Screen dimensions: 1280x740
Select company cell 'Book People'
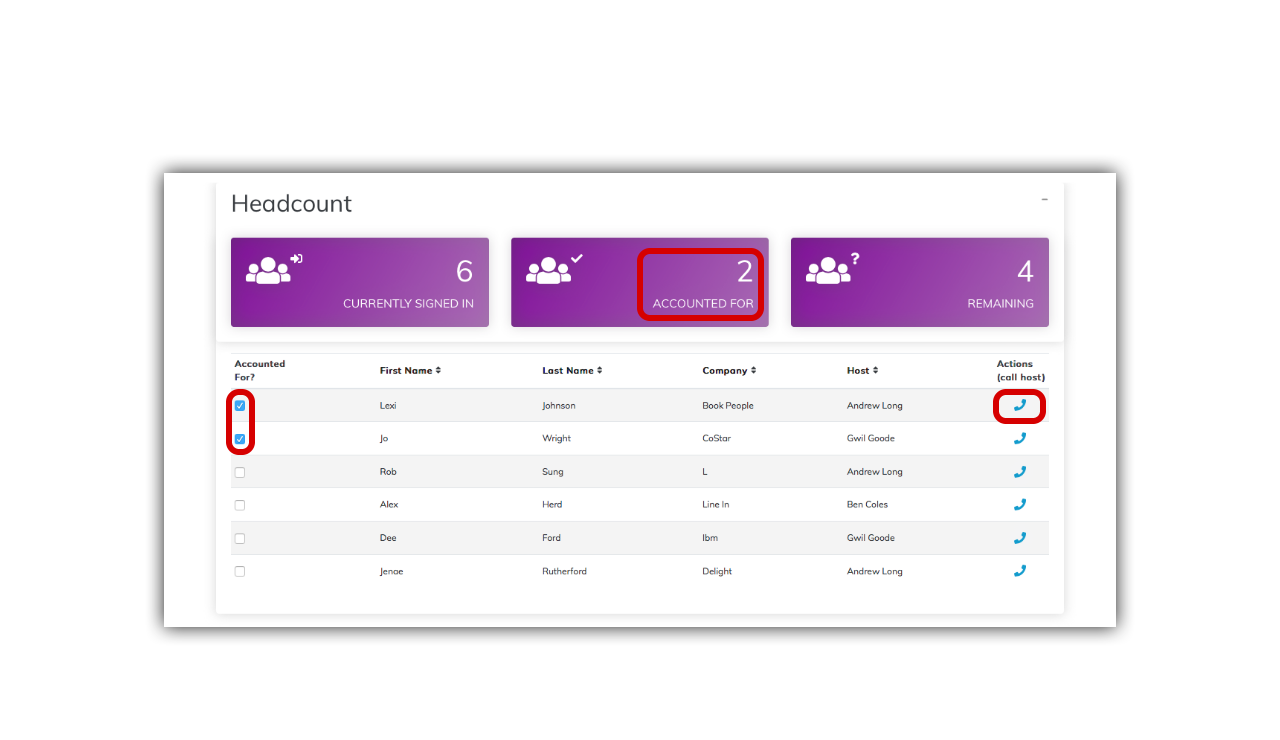728,406
